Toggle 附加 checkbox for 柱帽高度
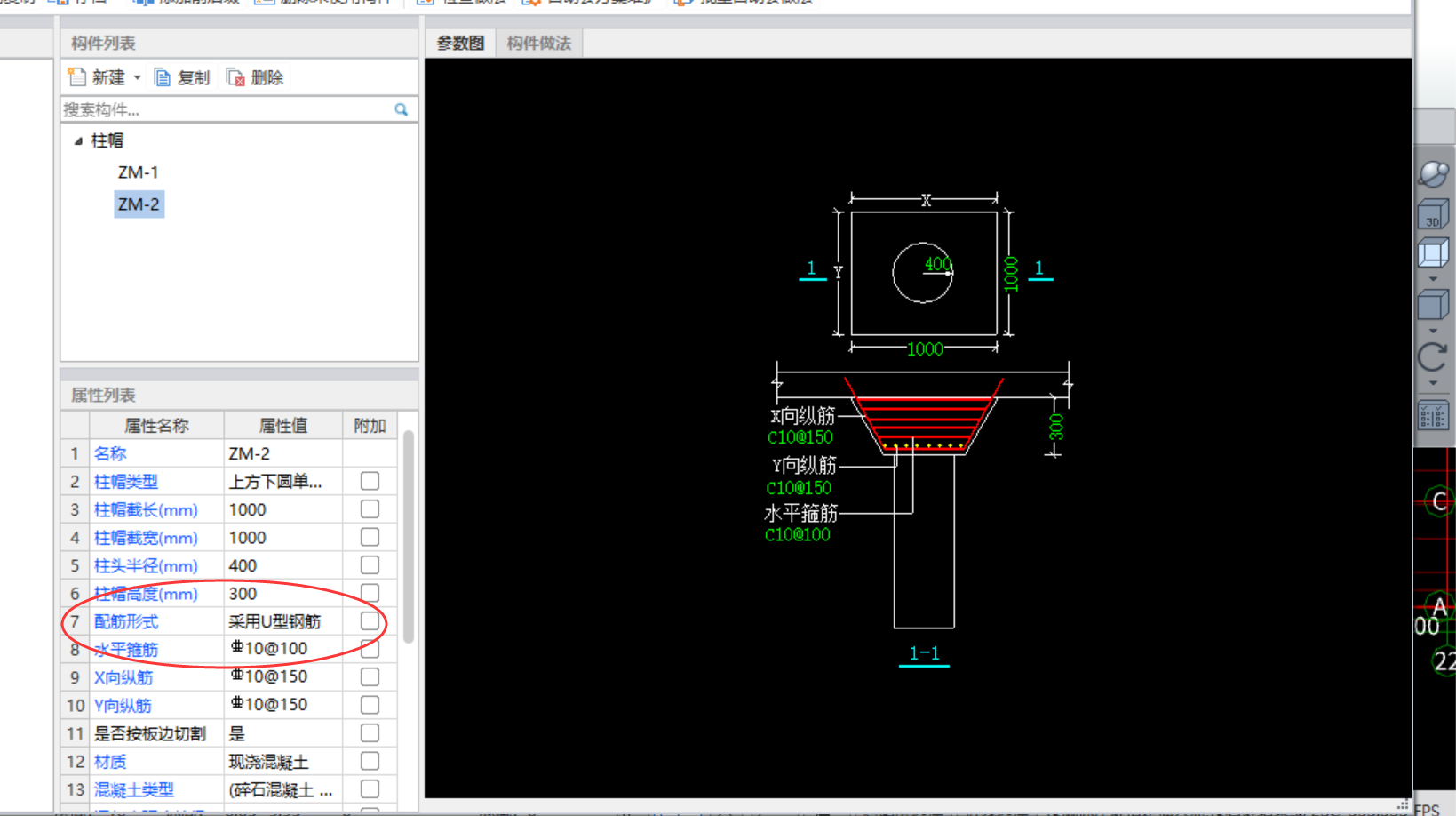1456x816 pixels. pos(370,593)
